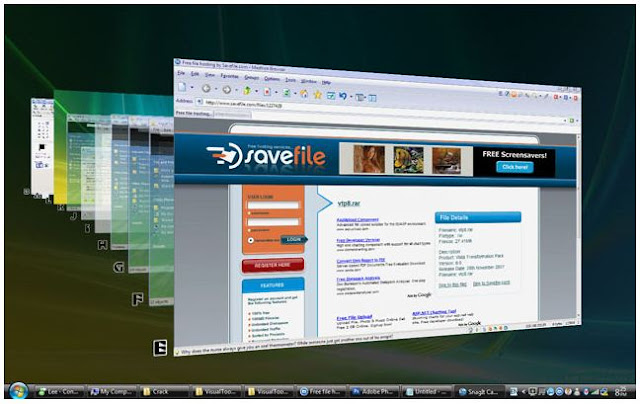Open dropdown arrow beside Stop icon
The height and width of the screenshot is (404, 640).
pos(276,92)
